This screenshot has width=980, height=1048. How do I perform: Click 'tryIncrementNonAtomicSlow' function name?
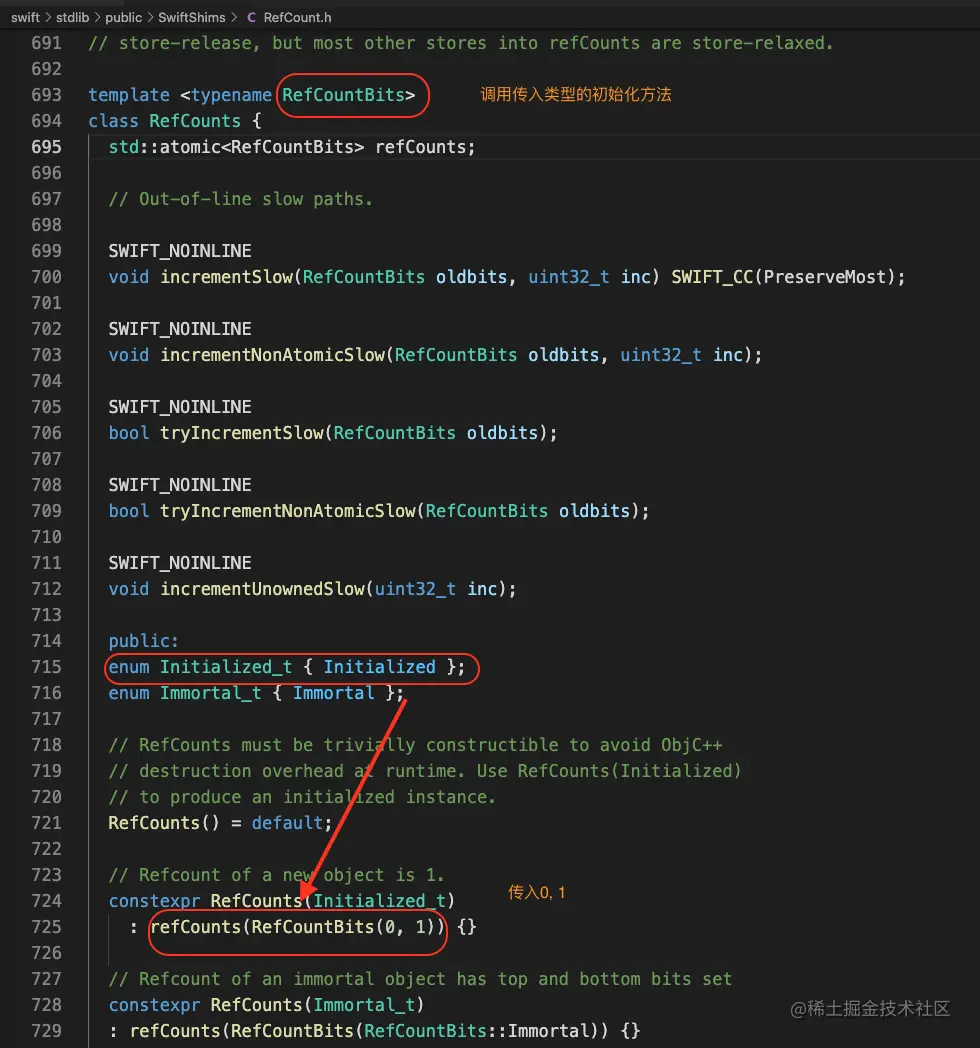point(287,511)
